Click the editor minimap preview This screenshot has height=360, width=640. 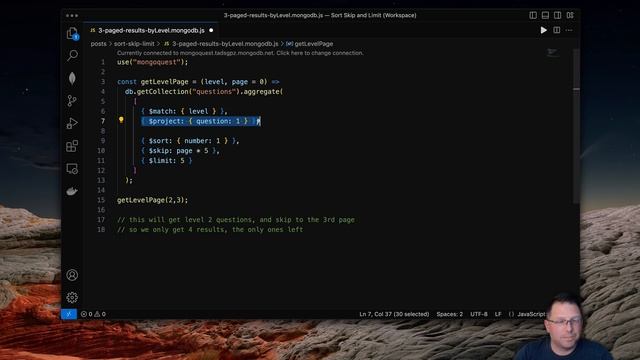point(553,52)
